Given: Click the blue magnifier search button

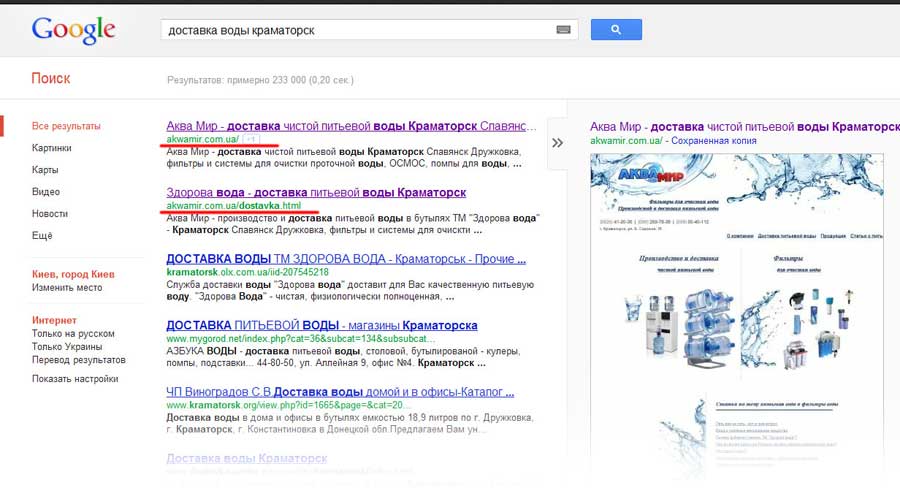Looking at the screenshot, I should tap(616, 30).
